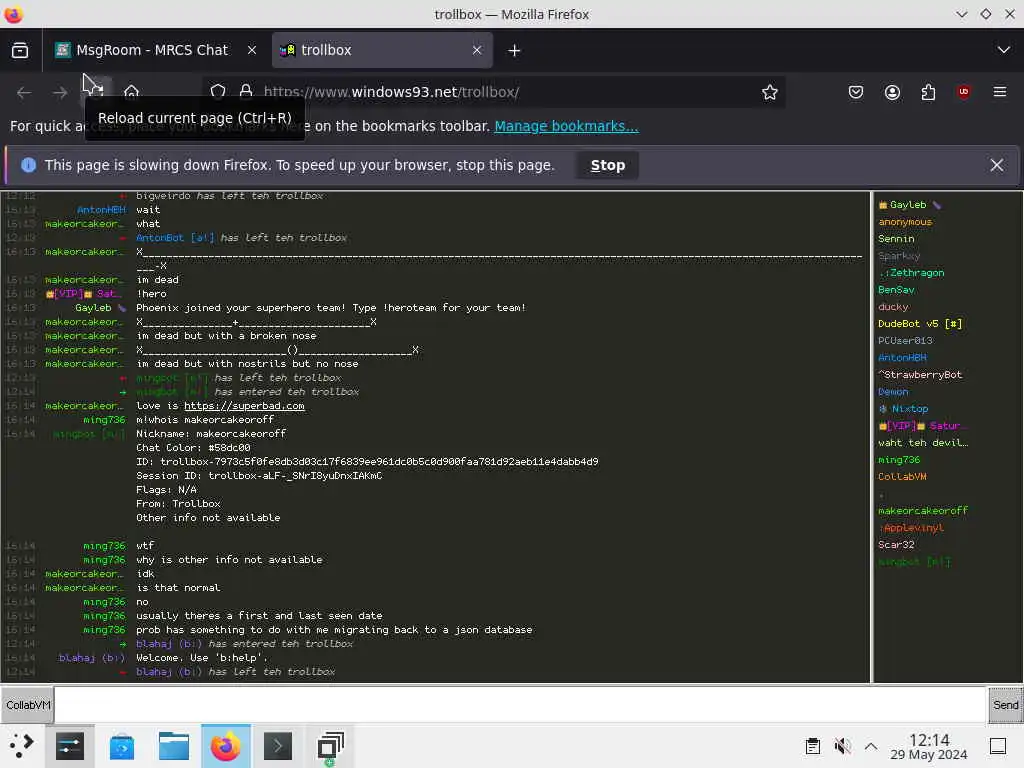Select CollabVM in the user list
This screenshot has width=1024, height=768.
(902, 477)
